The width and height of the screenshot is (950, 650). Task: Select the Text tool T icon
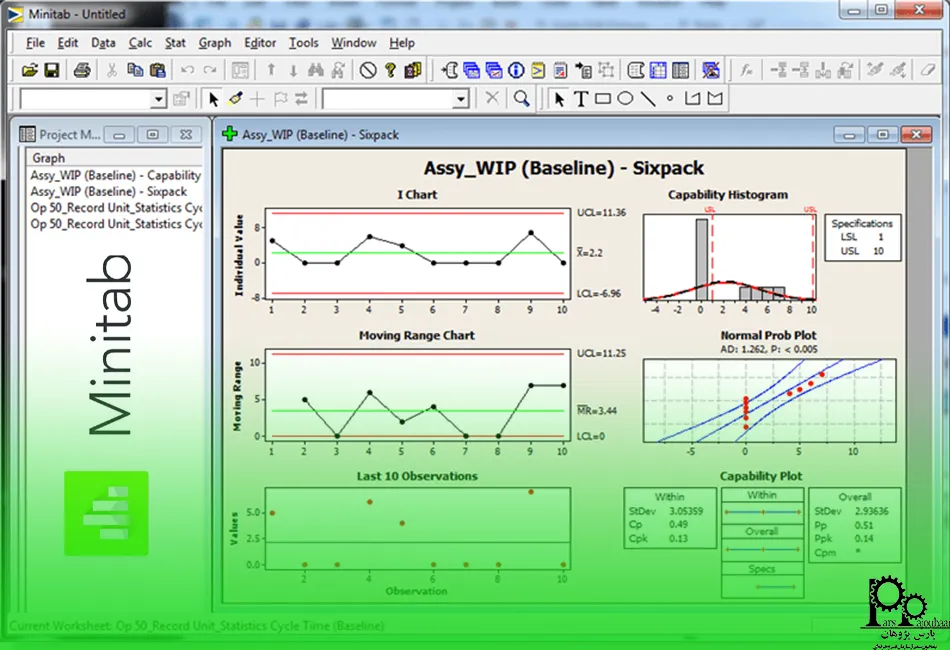[580, 98]
